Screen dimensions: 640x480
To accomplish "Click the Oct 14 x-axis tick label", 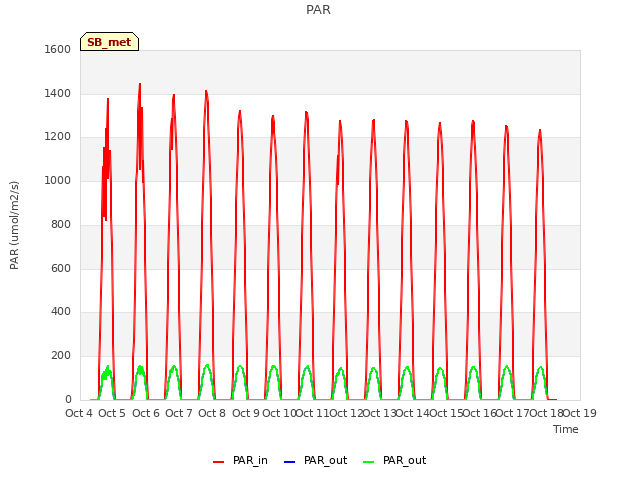I will pos(413,413).
